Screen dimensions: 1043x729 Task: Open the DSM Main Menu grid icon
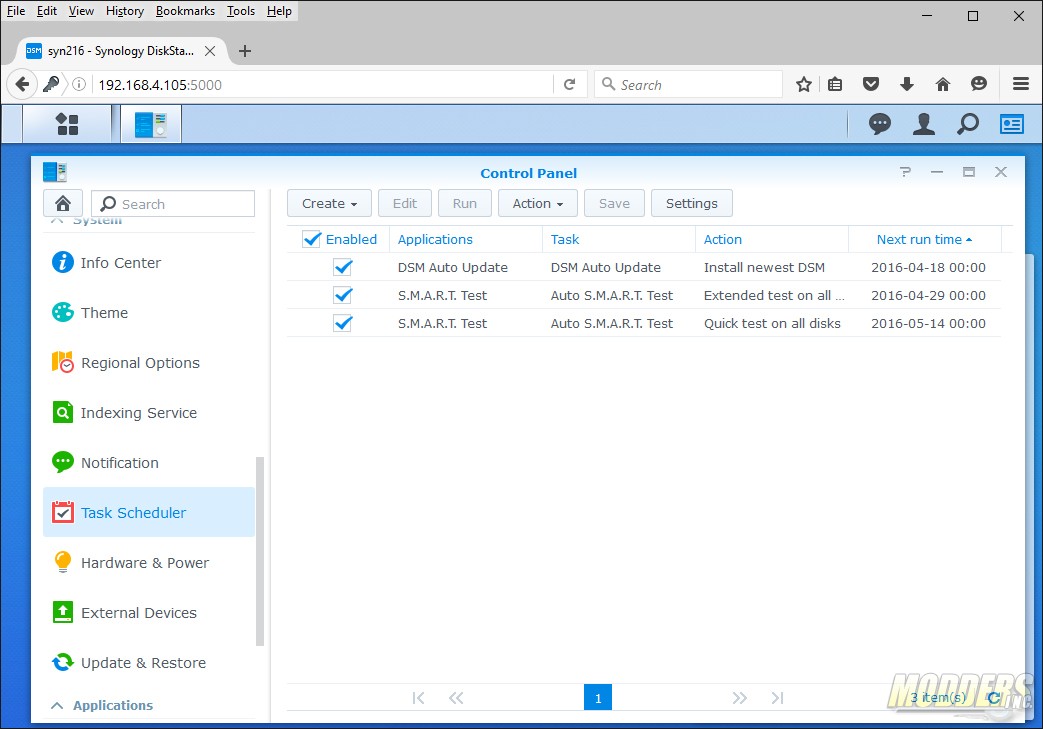[67, 124]
